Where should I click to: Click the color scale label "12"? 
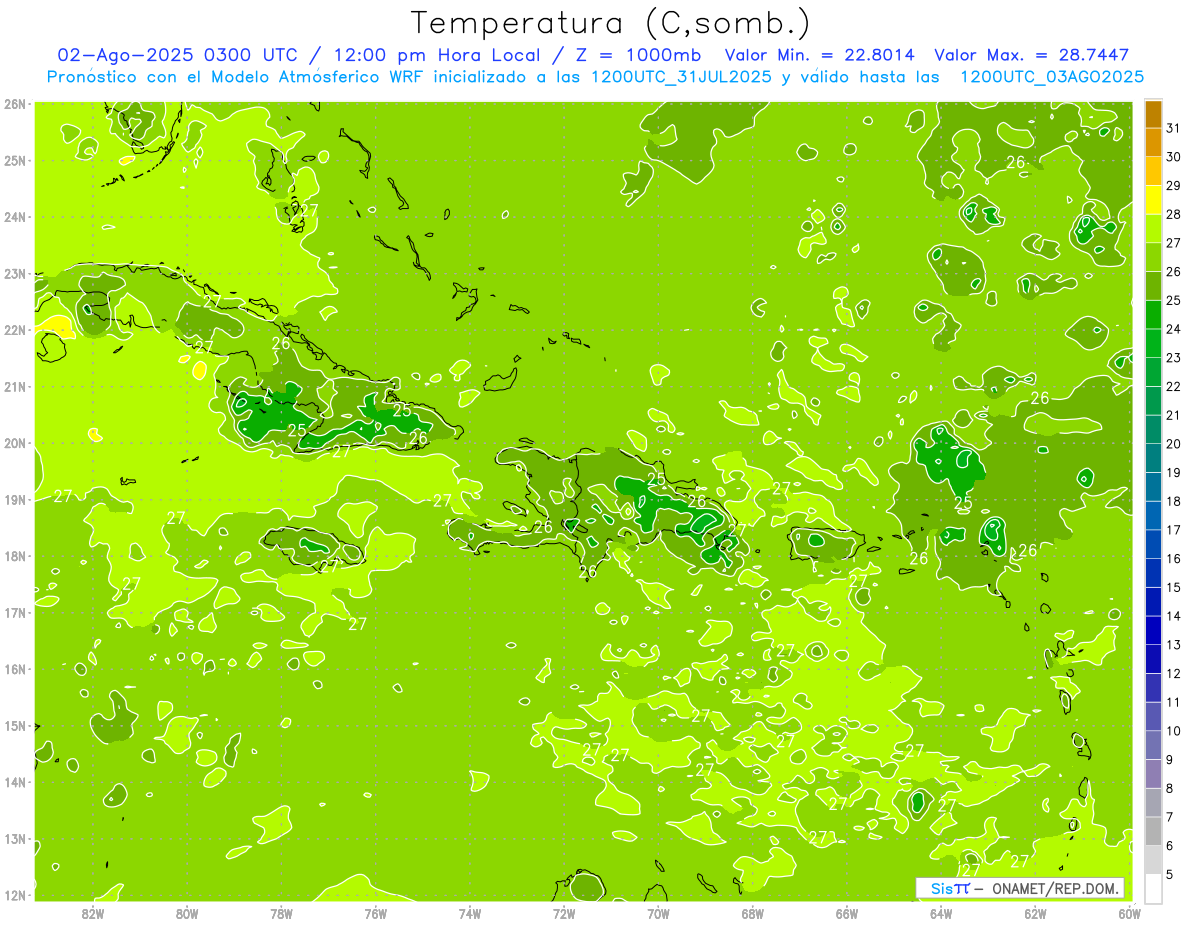click(x=1174, y=673)
